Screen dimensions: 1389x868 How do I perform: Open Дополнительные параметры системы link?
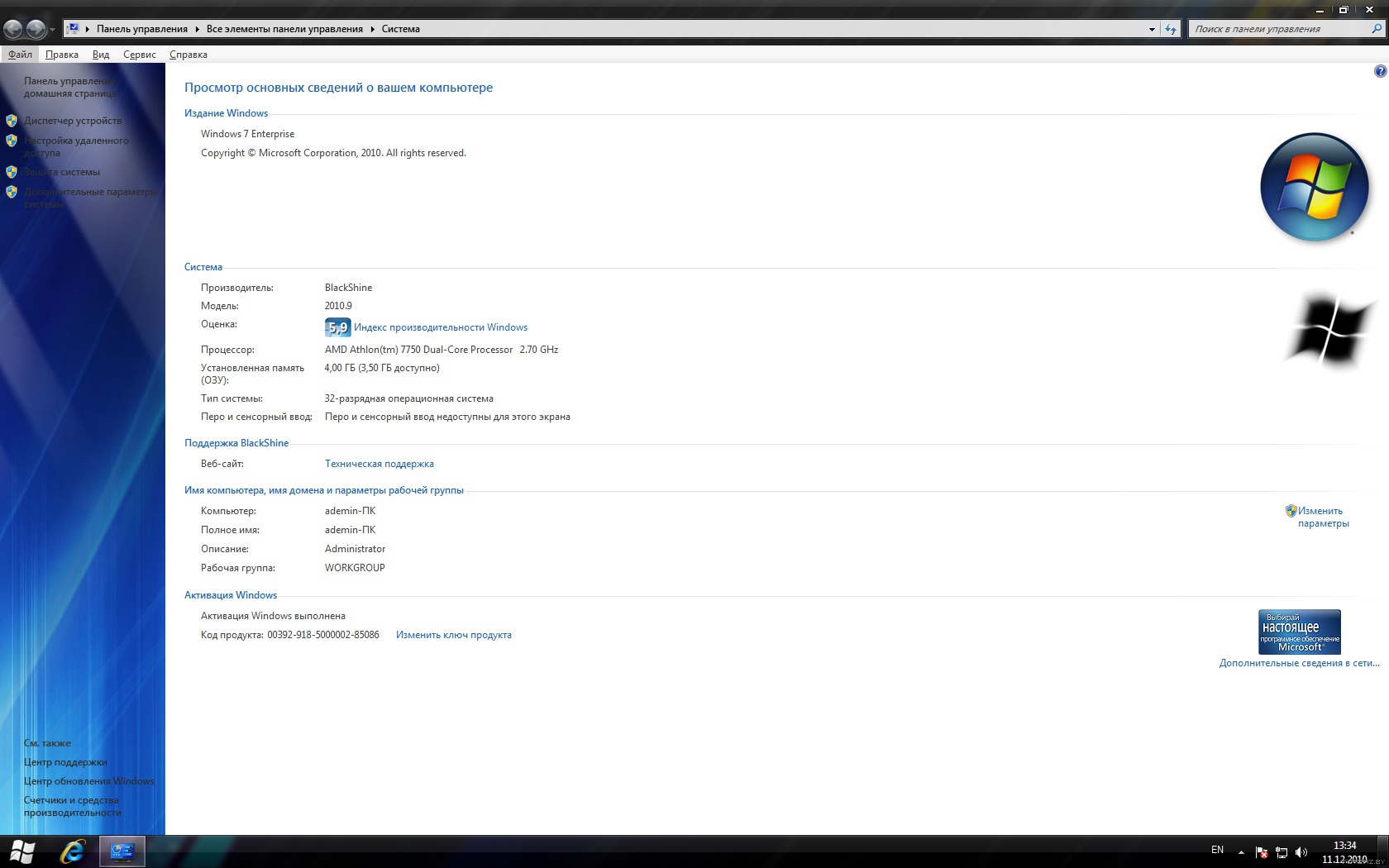click(x=90, y=198)
